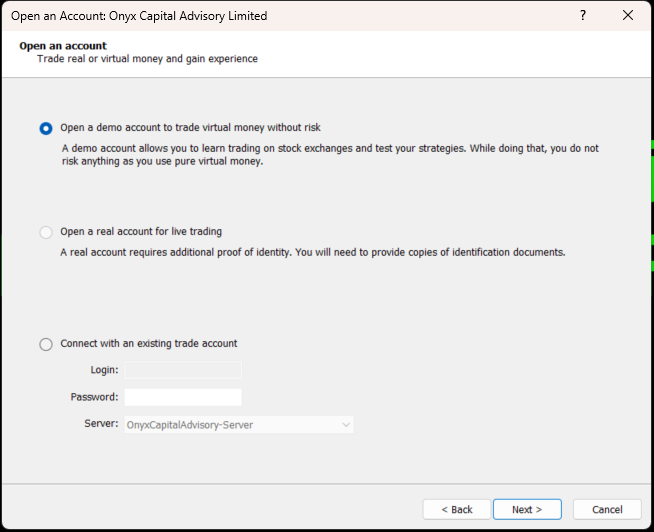The width and height of the screenshot is (654, 532).
Task: Close the Open an Account dialog
Action: click(628, 16)
